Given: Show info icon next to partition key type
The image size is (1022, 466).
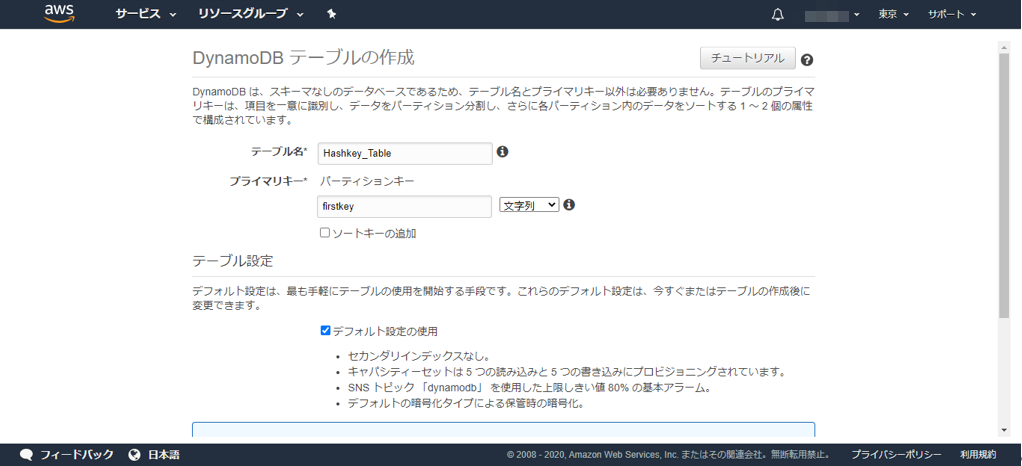Looking at the screenshot, I should tap(569, 205).
